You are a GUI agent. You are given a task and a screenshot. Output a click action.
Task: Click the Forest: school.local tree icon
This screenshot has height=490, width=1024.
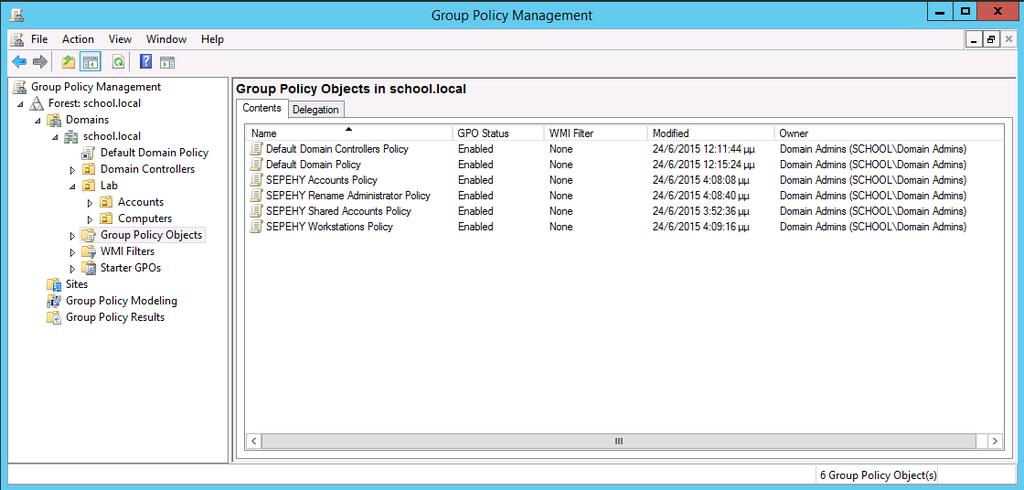click(37, 103)
